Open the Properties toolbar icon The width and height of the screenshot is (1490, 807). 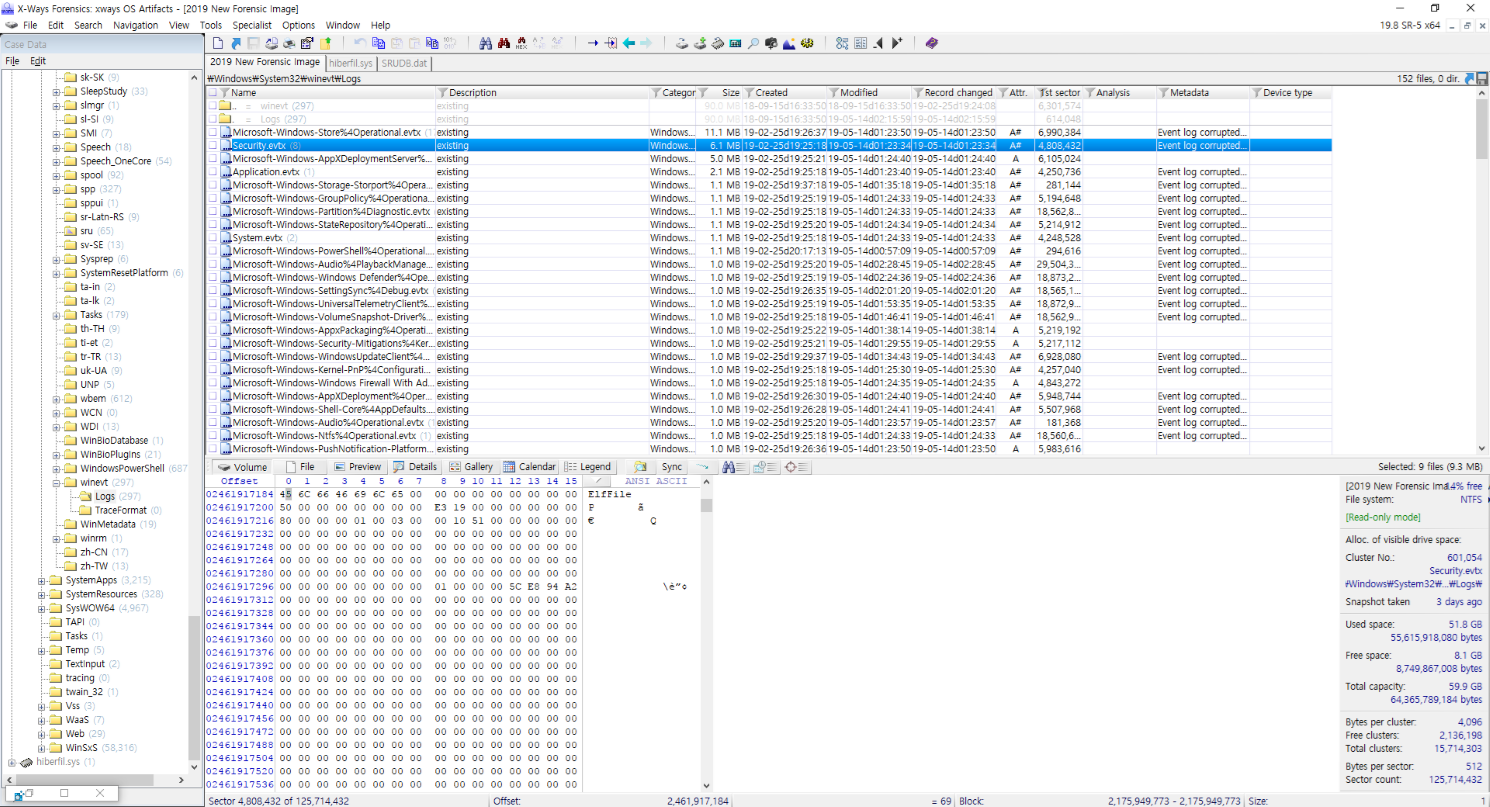coord(307,43)
